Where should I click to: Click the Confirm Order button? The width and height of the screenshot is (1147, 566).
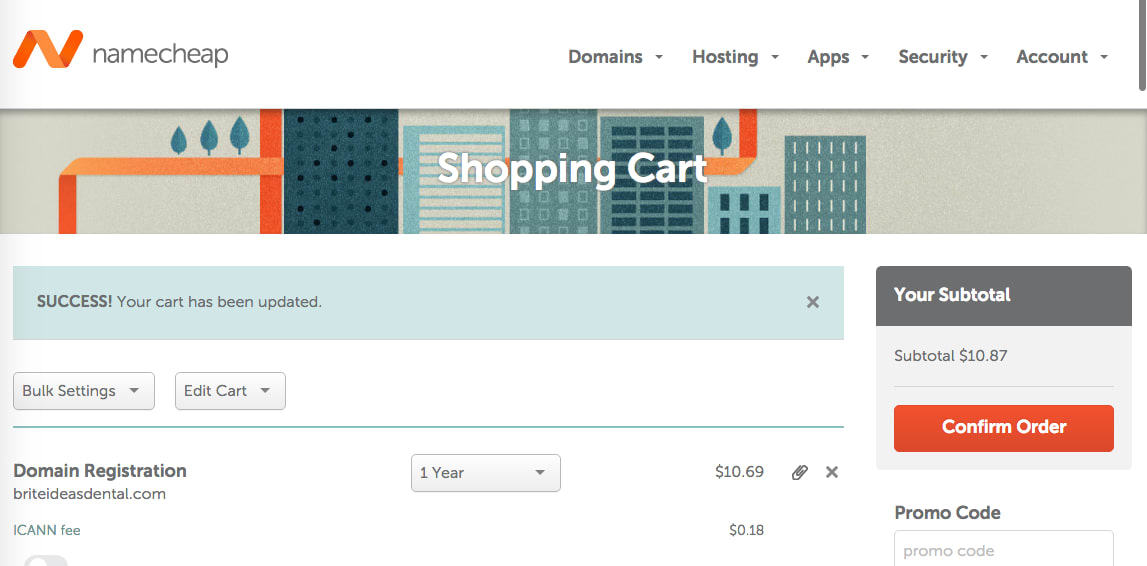point(1004,428)
